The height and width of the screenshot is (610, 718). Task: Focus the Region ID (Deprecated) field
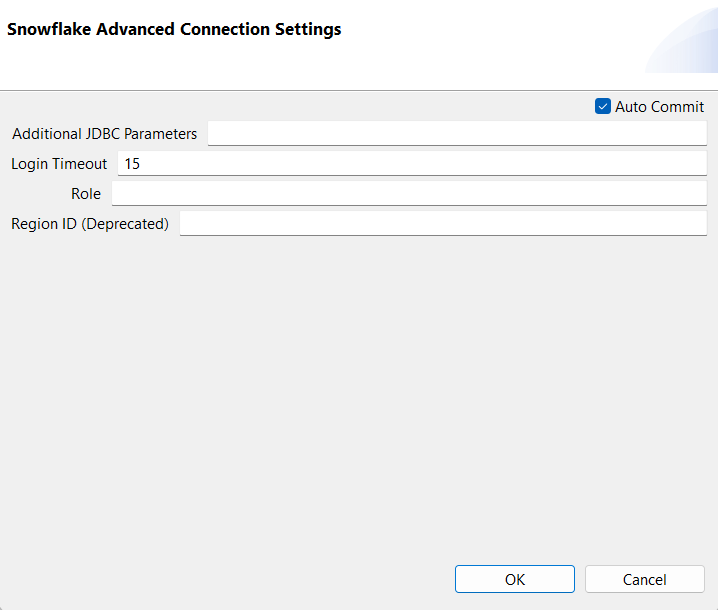[x=442, y=224]
